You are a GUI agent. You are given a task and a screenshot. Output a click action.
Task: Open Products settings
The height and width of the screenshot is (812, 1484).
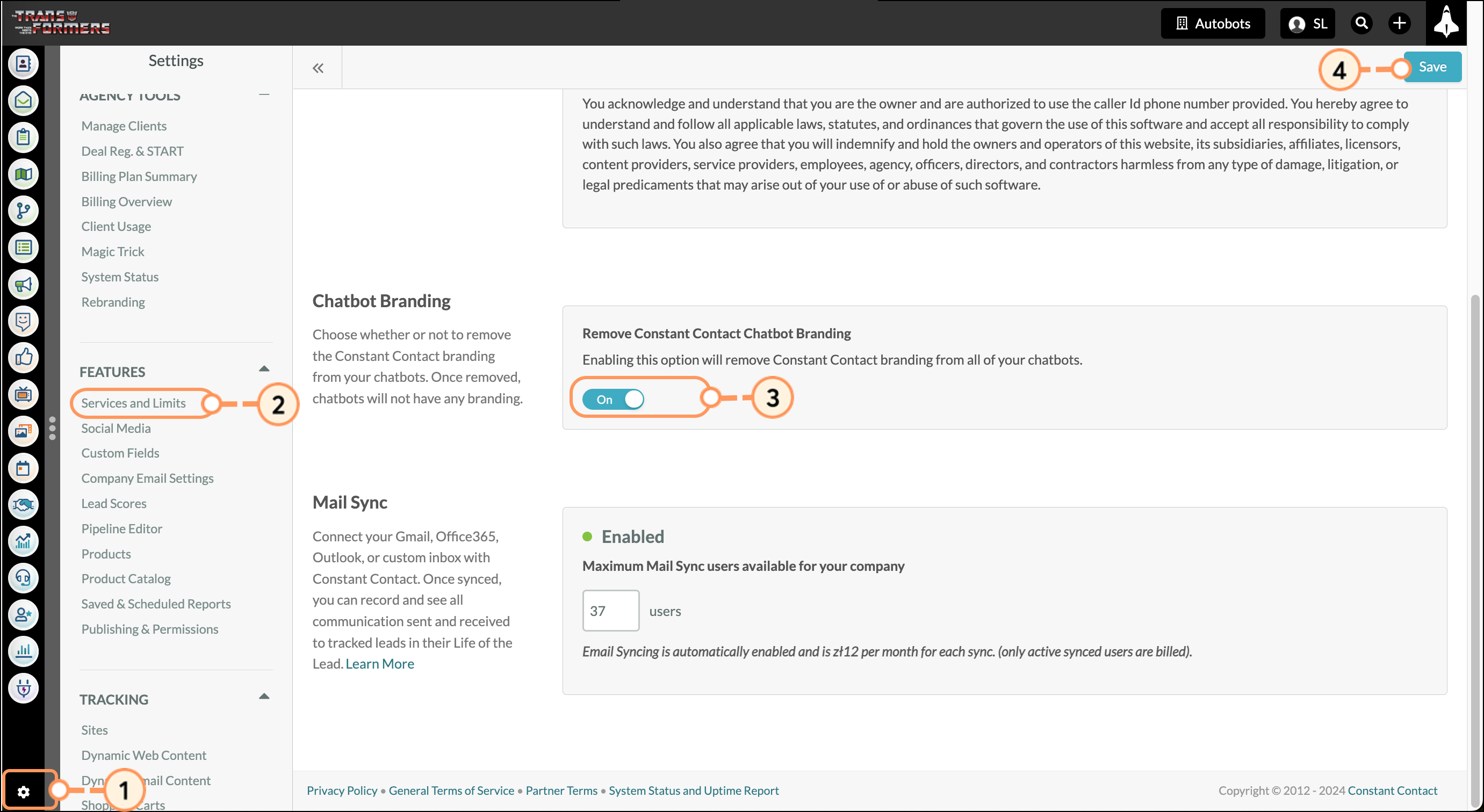pyautogui.click(x=106, y=554)
